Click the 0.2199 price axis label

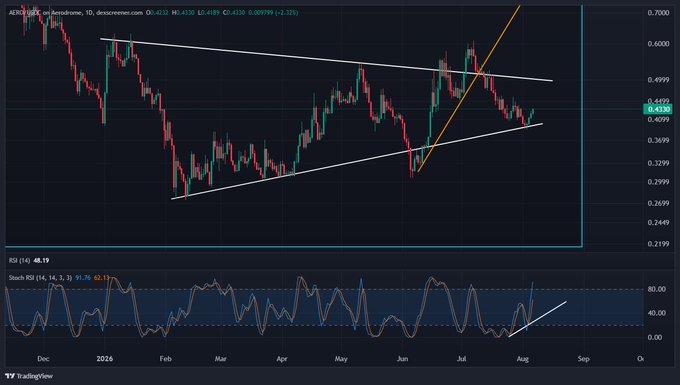(x=658, y=244)
